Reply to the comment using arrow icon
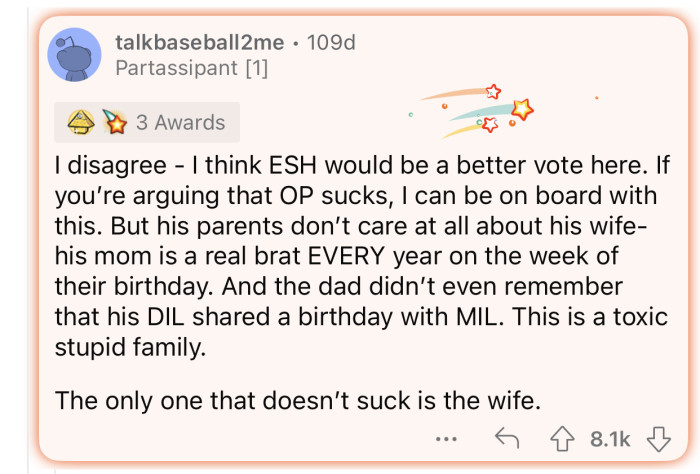700x474 pixels. pyautogui.click(x=504, y=438)
